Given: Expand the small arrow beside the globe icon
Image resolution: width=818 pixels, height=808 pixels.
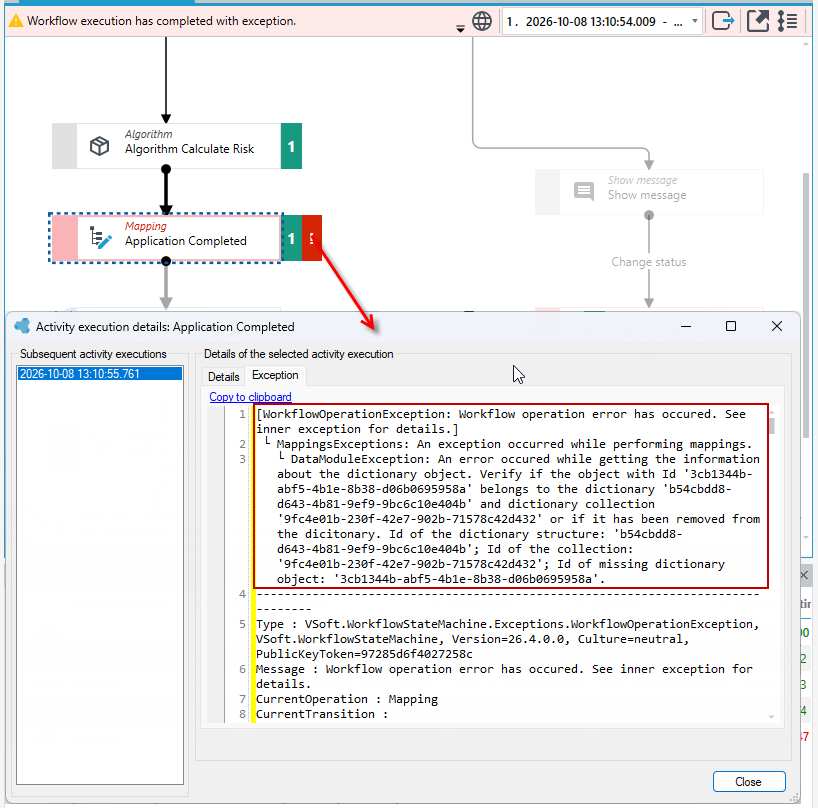Looking at the screenshot, I should [x=460, y=29].
